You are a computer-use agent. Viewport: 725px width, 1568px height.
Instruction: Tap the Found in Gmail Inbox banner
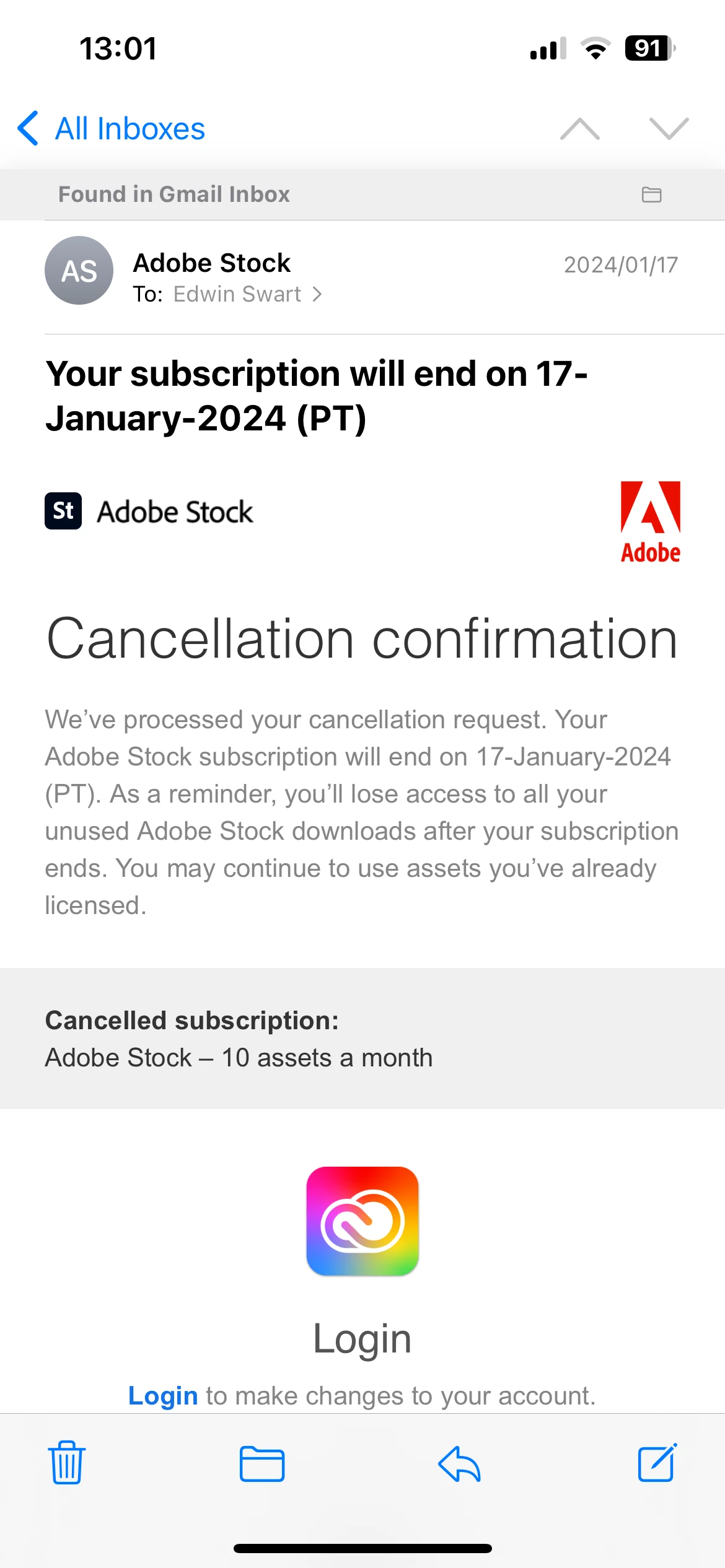(174, 194)
